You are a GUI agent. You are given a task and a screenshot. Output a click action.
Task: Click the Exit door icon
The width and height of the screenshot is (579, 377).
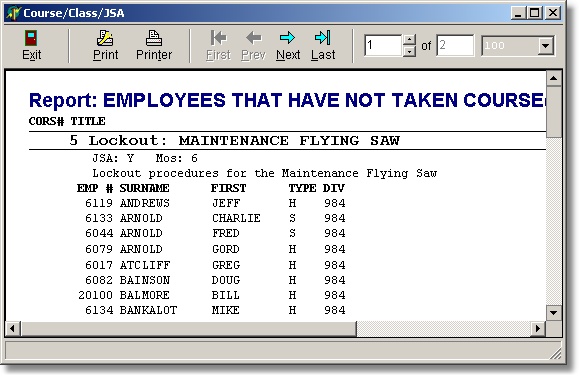(31, 38)
